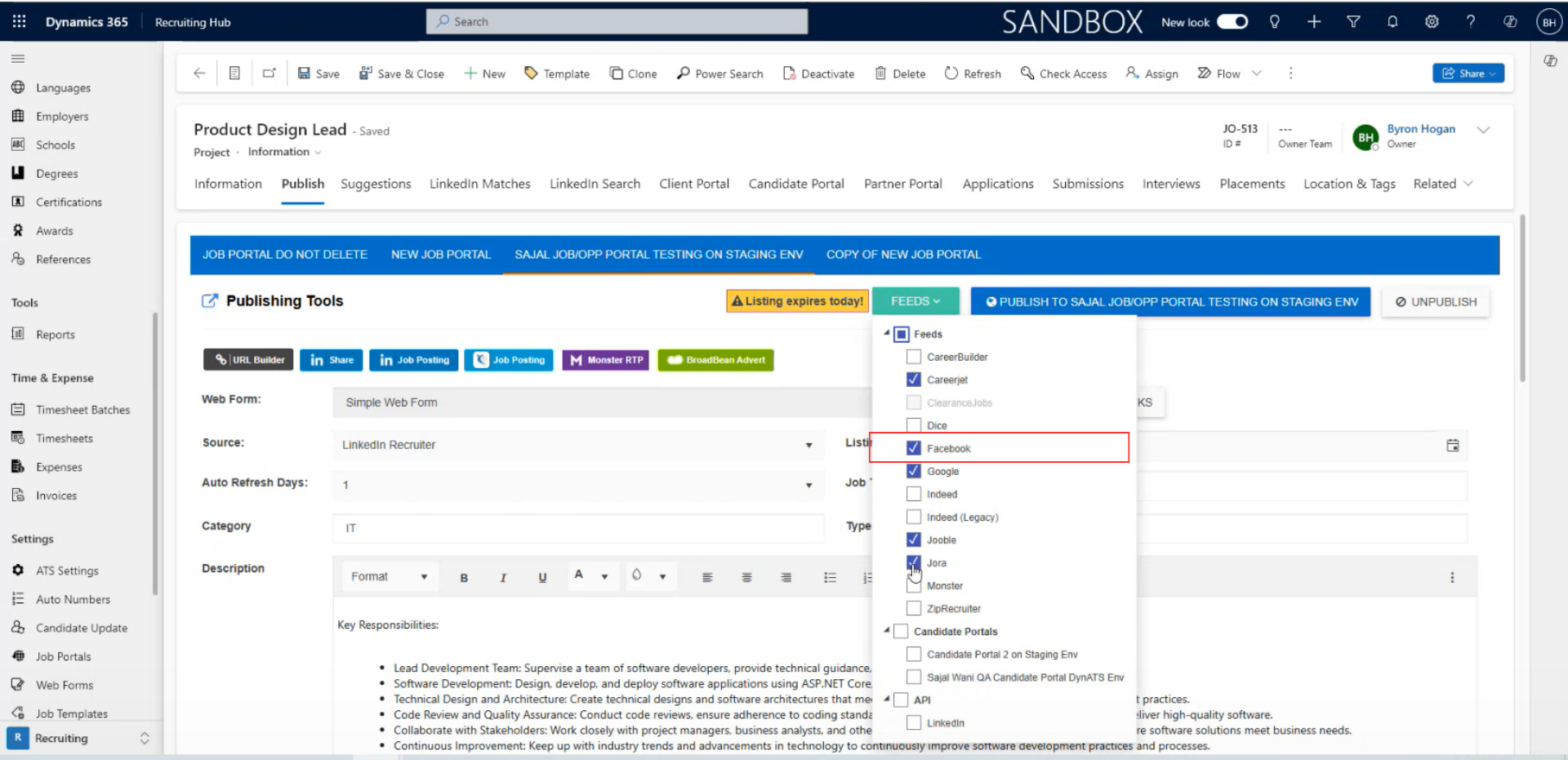Click the BH user profile avatar
The width and height of the screenshot is (1568, 760).
1548,22
